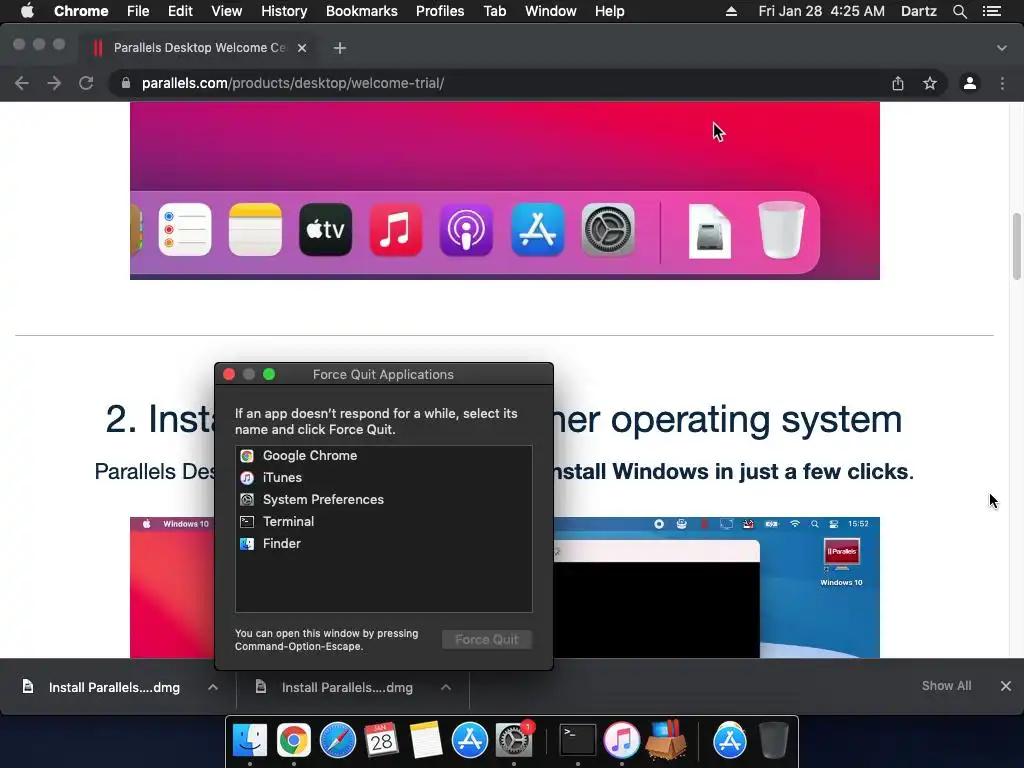
Task: Open Chrome three-dot menu
Action: pyautogui.click(x=1002, y=83)
